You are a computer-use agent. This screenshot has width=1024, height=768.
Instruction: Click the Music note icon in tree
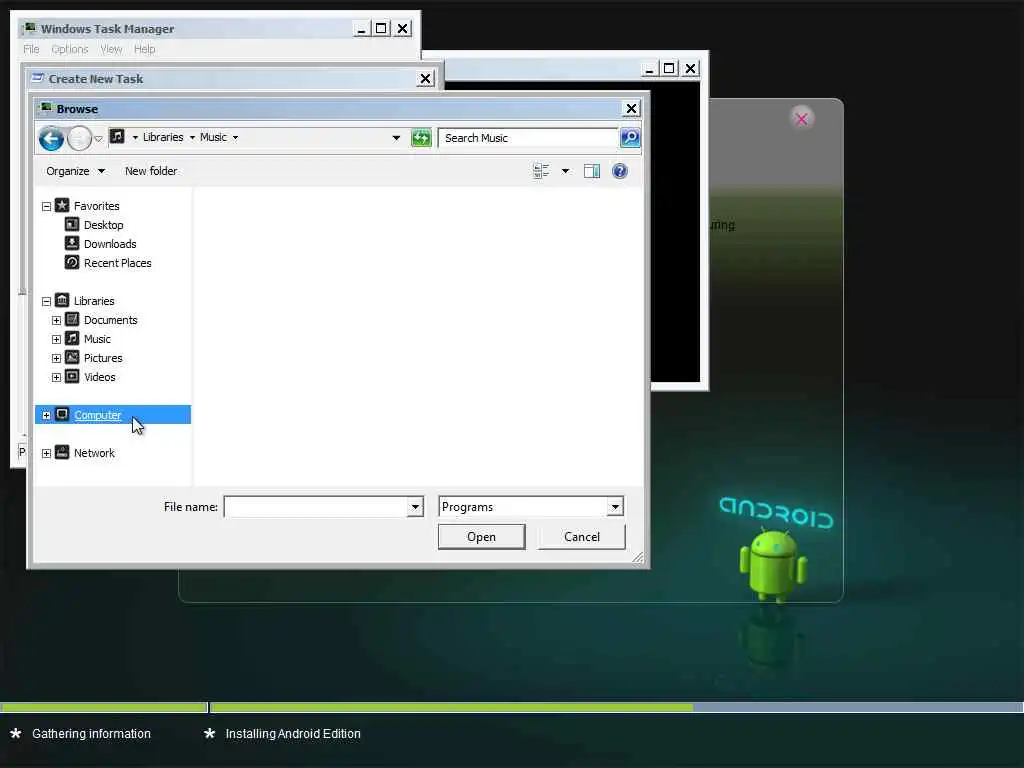coord(72,338)
